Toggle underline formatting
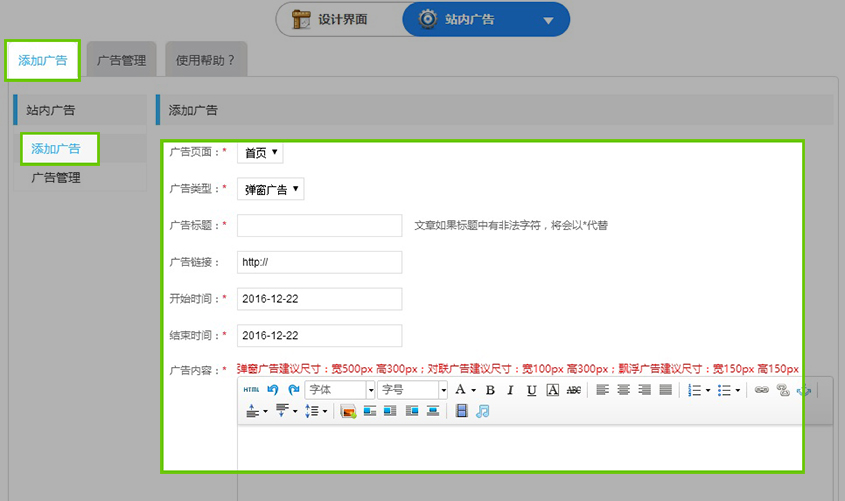Viewport: 845px width, 501px height. (x=531, y=390)
